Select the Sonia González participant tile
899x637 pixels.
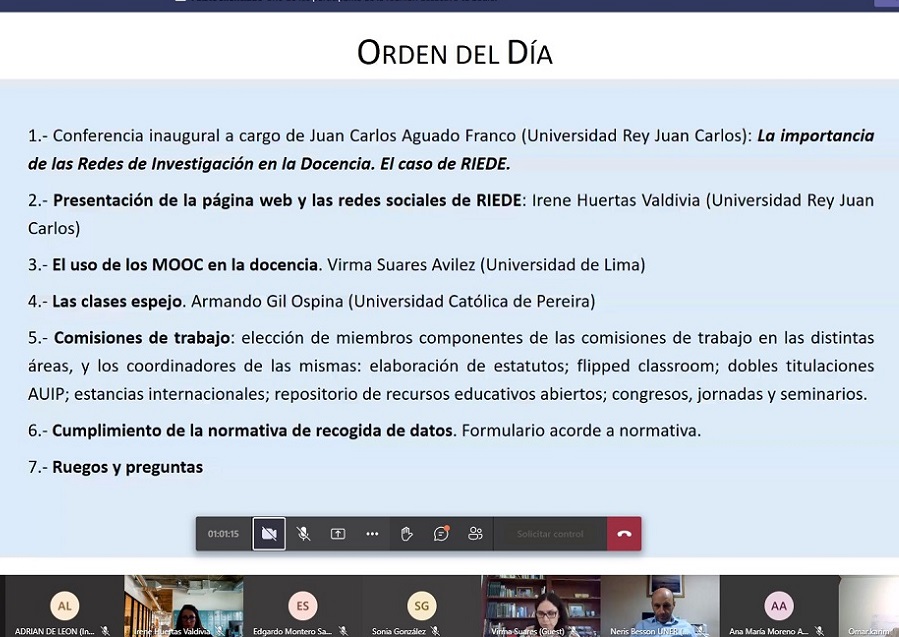421,606
